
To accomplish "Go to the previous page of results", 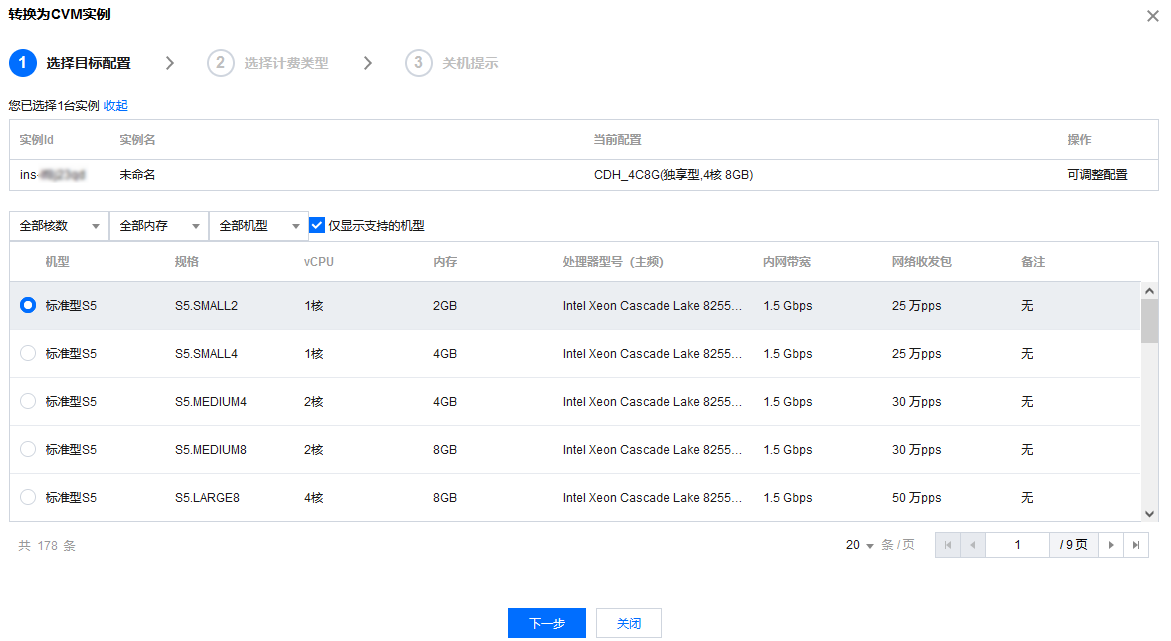I will point(972,545).
